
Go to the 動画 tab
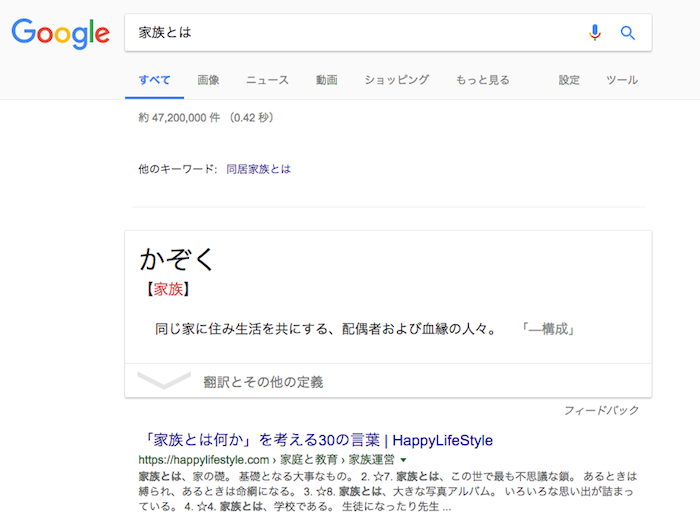(326, 80)
